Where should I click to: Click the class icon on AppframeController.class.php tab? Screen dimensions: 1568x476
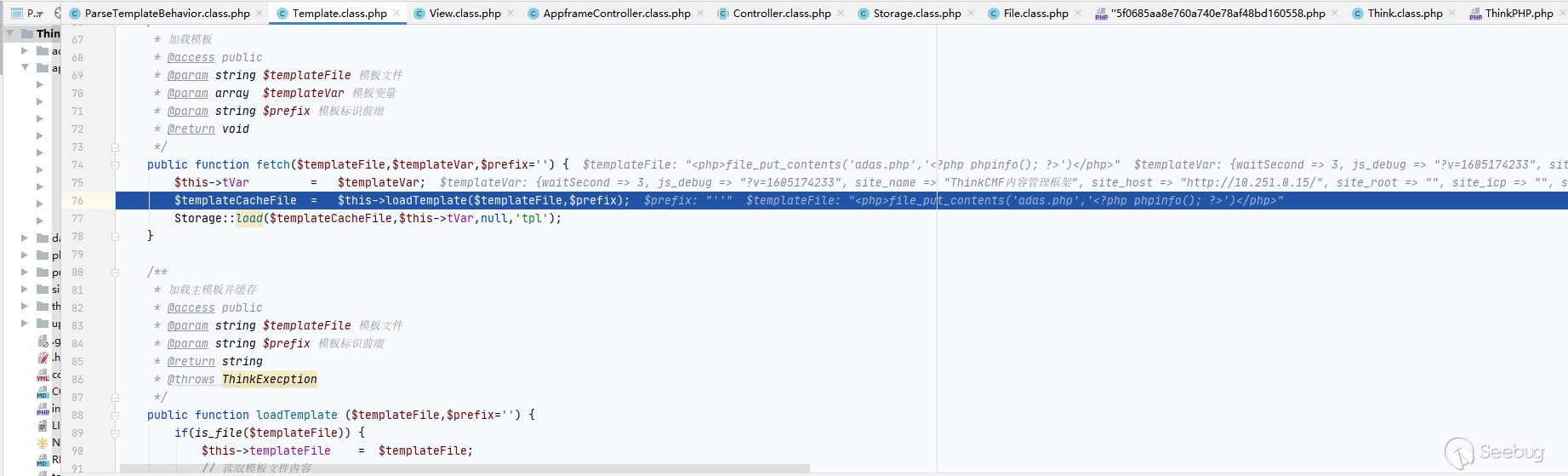tap(533, 14)
